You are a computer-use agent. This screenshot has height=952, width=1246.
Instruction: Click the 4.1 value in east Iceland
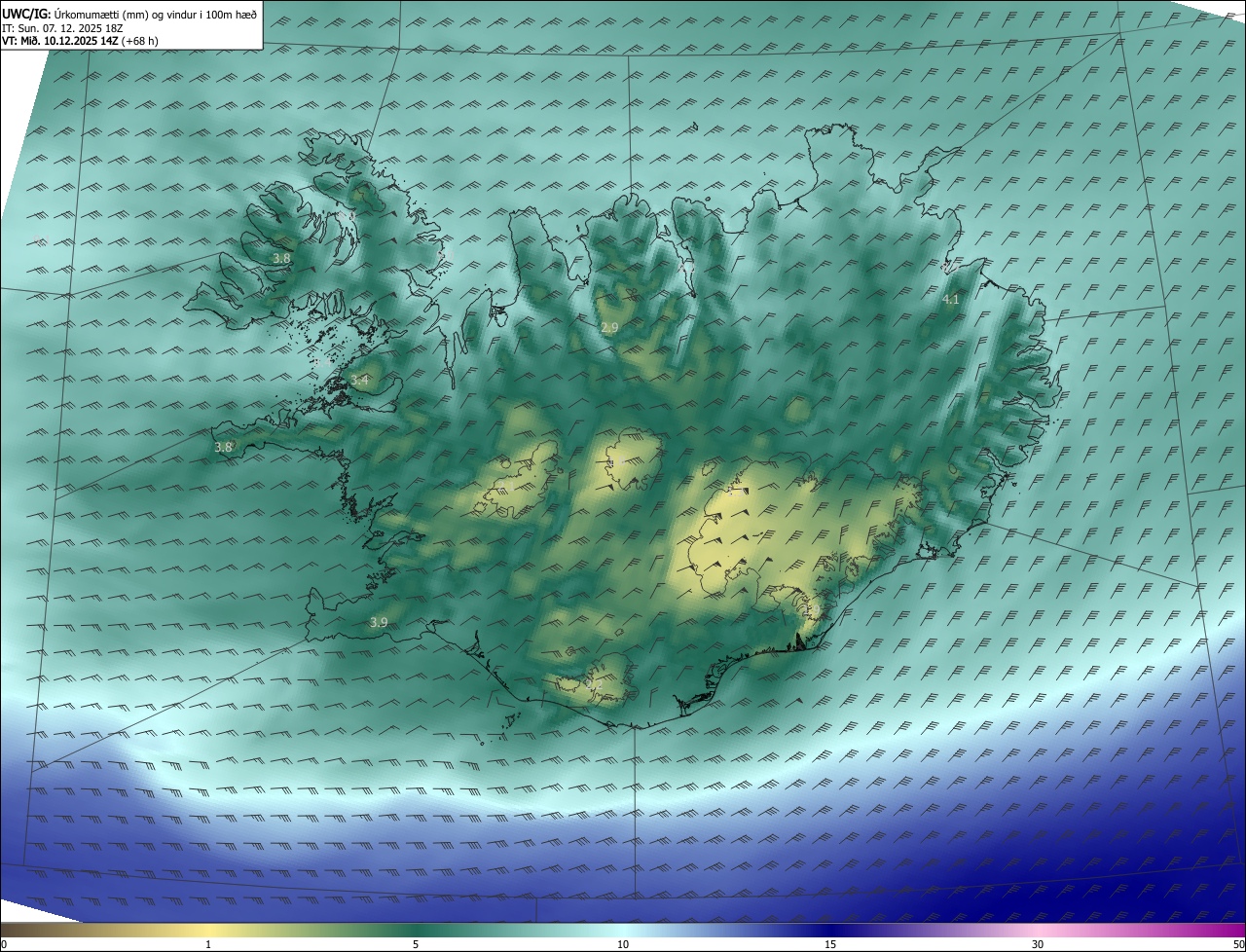(951, 300)
